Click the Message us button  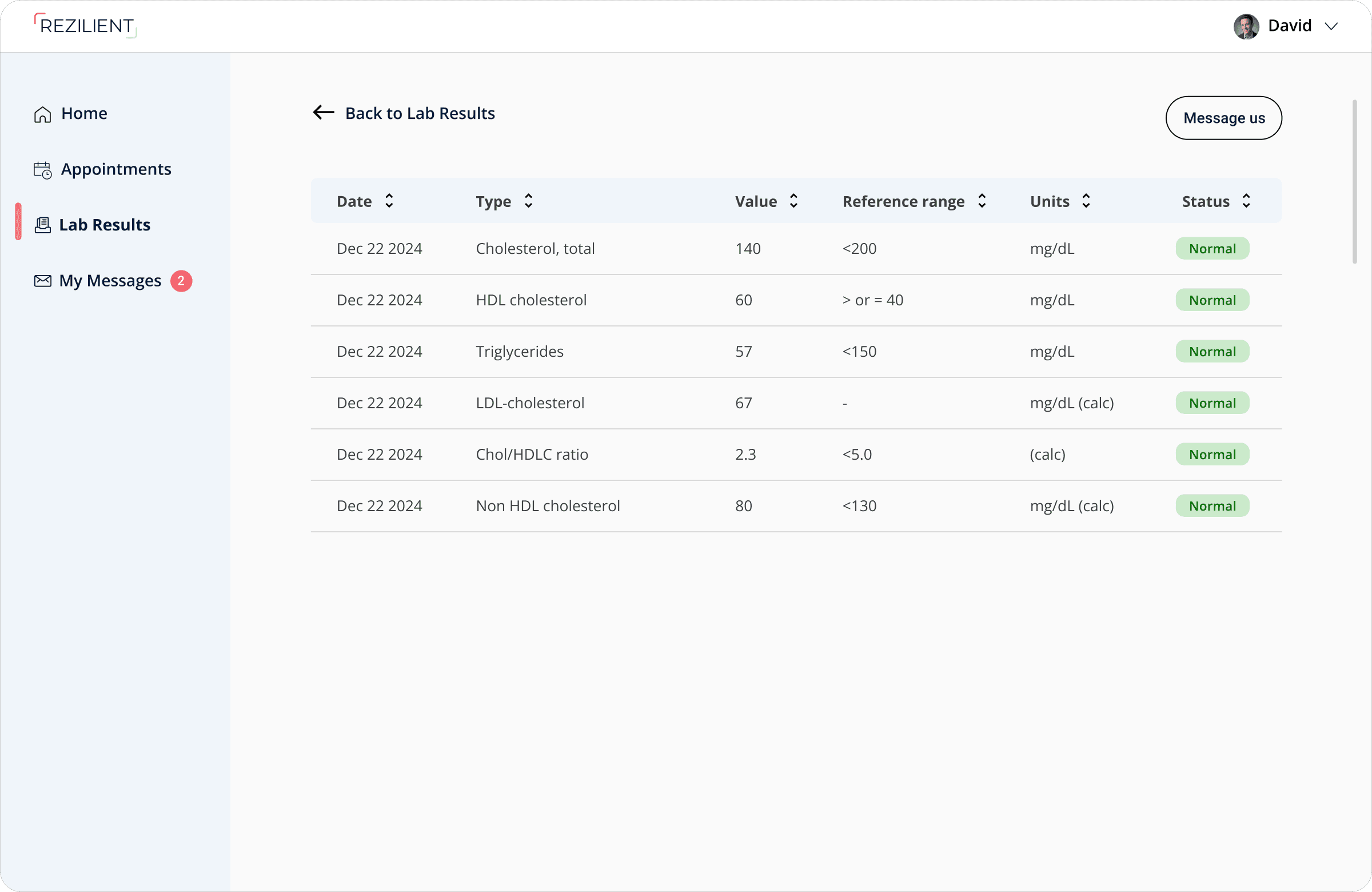tap(1223, 118)
